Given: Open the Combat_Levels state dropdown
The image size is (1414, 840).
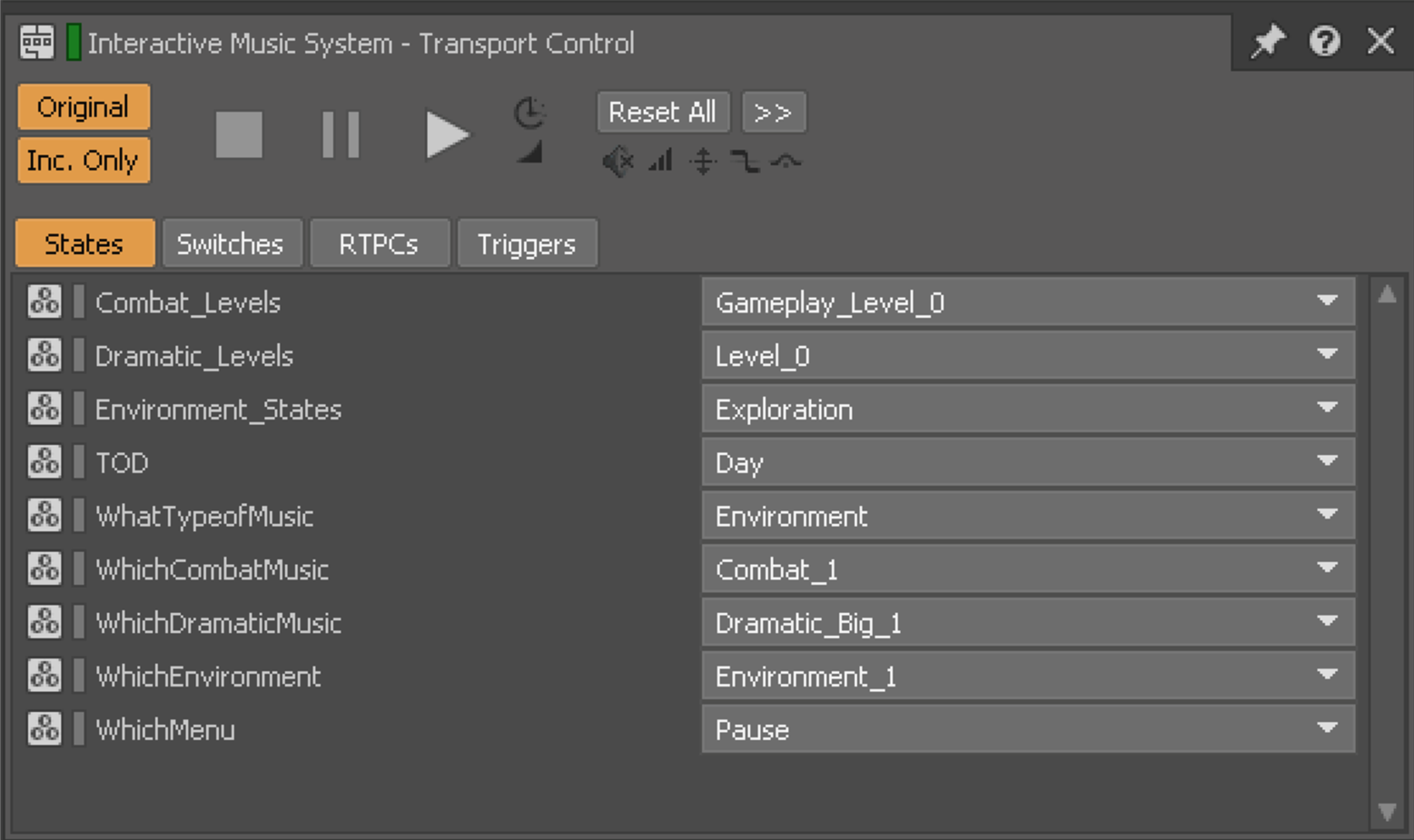Looking at the screenshot, I should point(1028,302).
